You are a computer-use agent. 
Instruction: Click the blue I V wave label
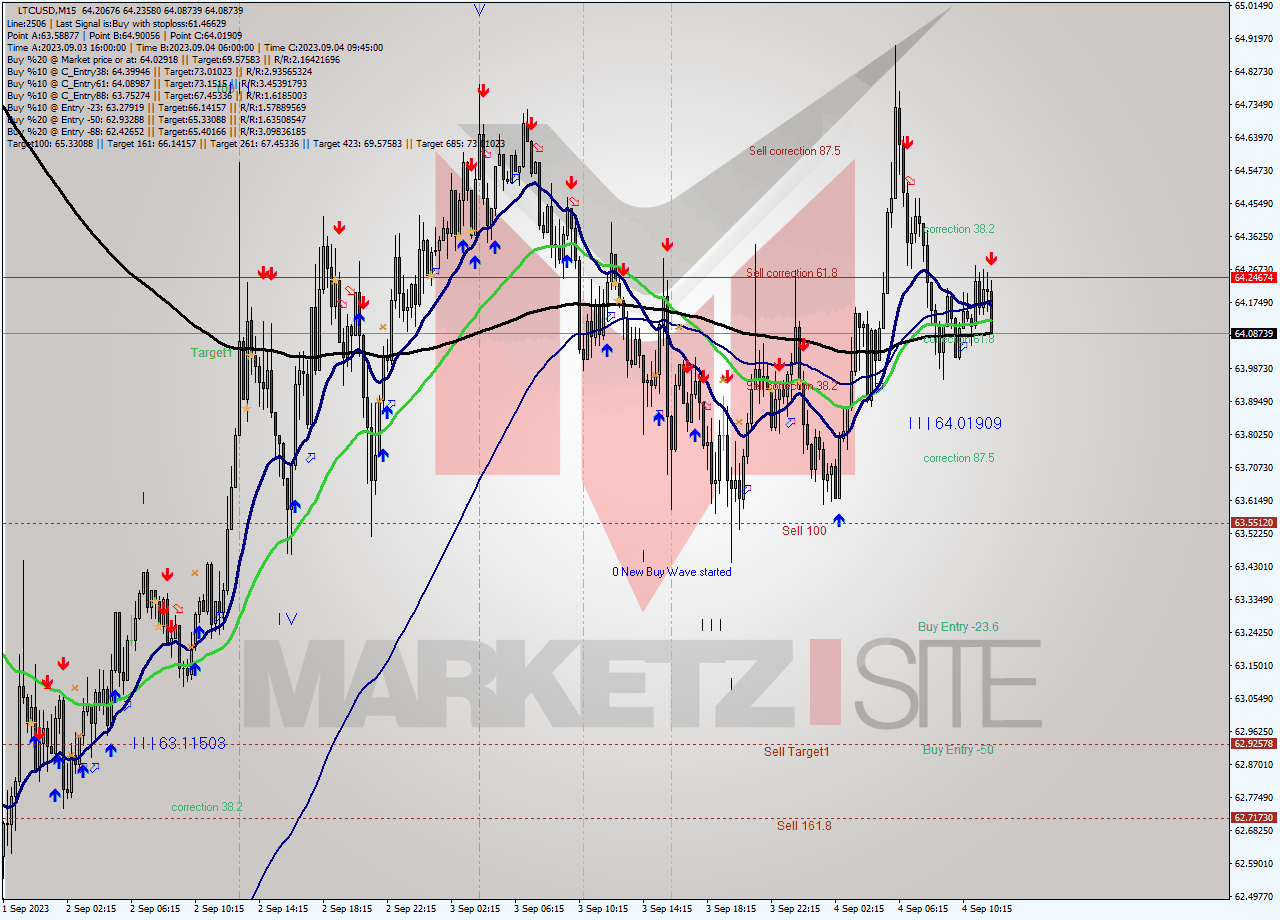coord(288,619)
